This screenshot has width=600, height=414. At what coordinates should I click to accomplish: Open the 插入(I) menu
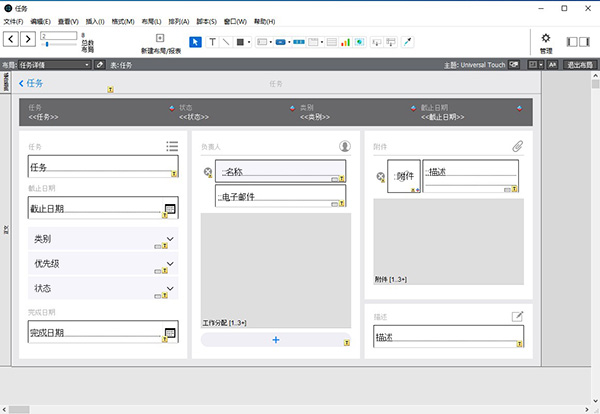[x=95, y=21]
